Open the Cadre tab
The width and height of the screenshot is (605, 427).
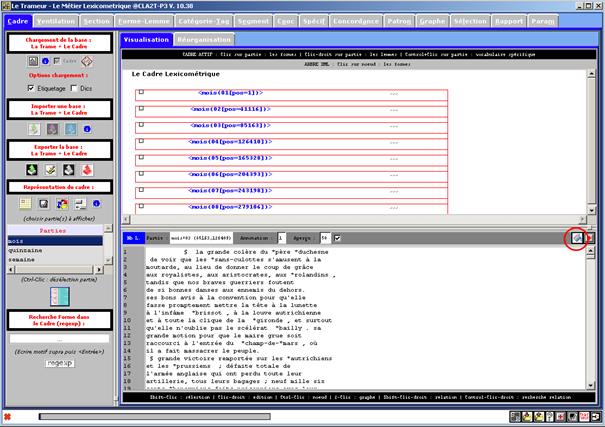(x=18, y=21)
